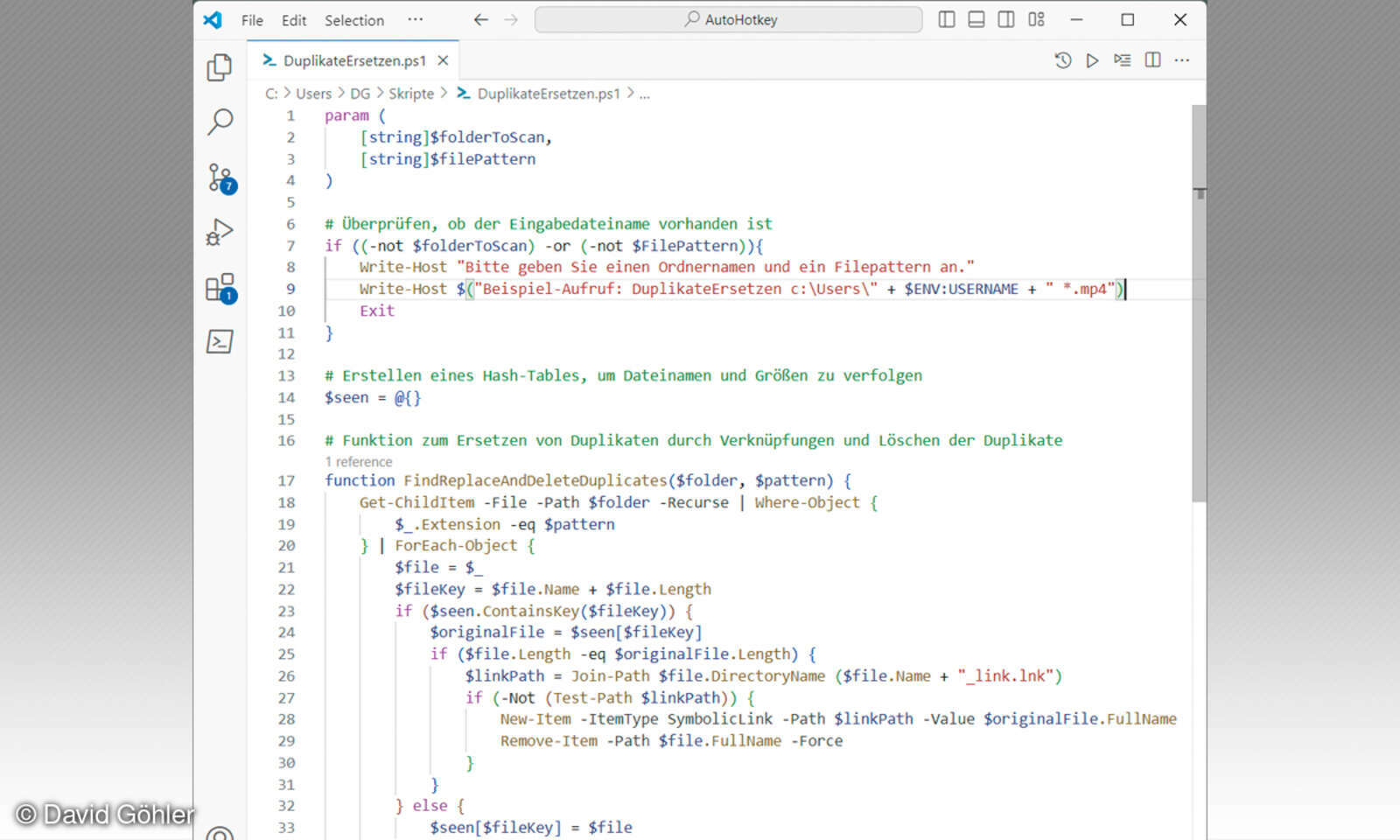Open the Extensions view icon
Image resolution: width=1400 pixels, height=840 pixels.
point(220,287)
